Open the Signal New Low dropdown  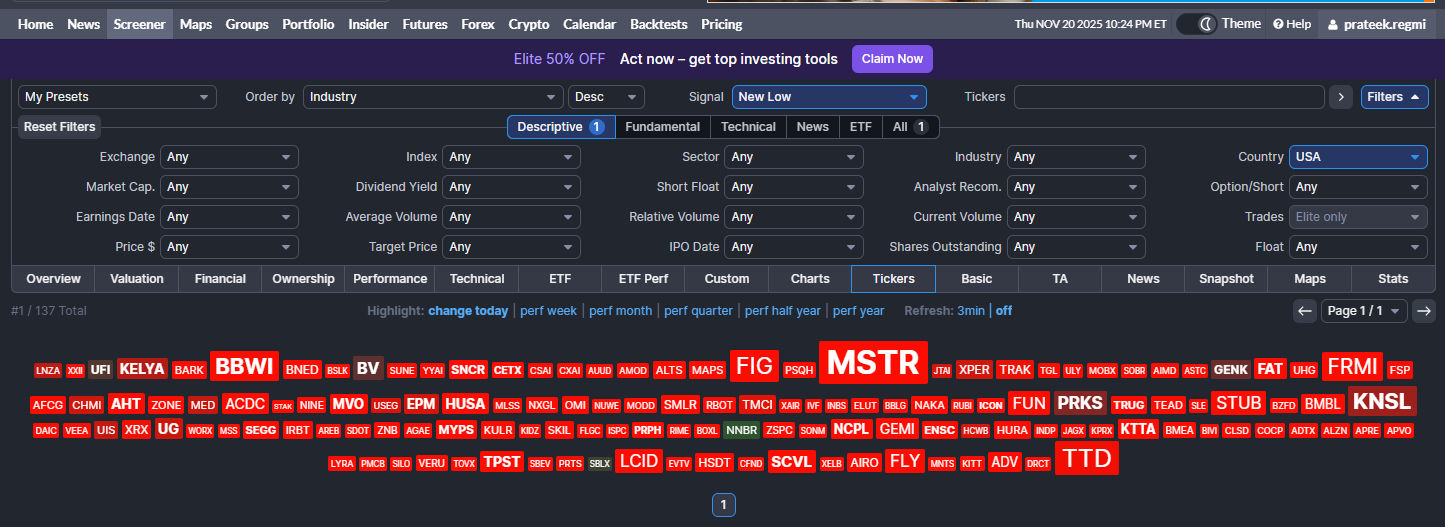pos(829,97)
